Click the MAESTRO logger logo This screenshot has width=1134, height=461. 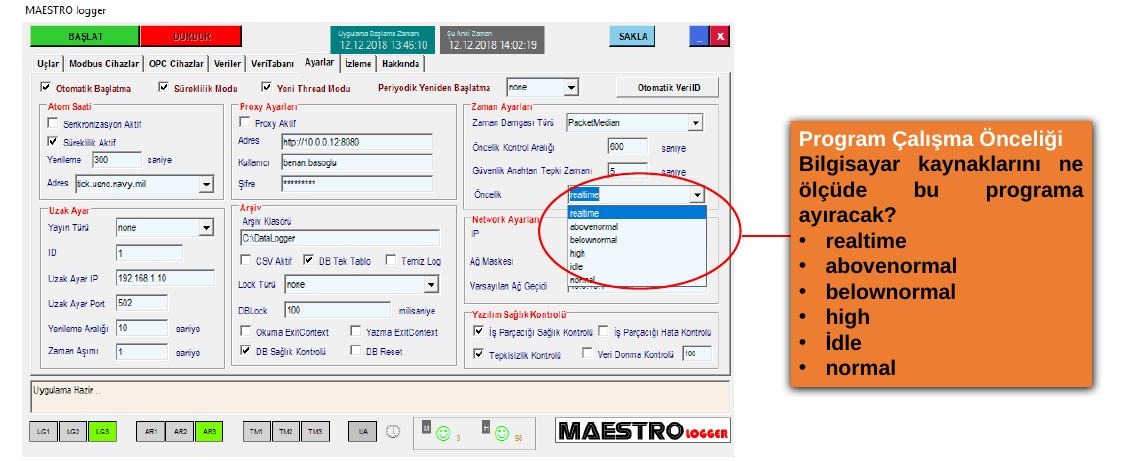[643, 431]
